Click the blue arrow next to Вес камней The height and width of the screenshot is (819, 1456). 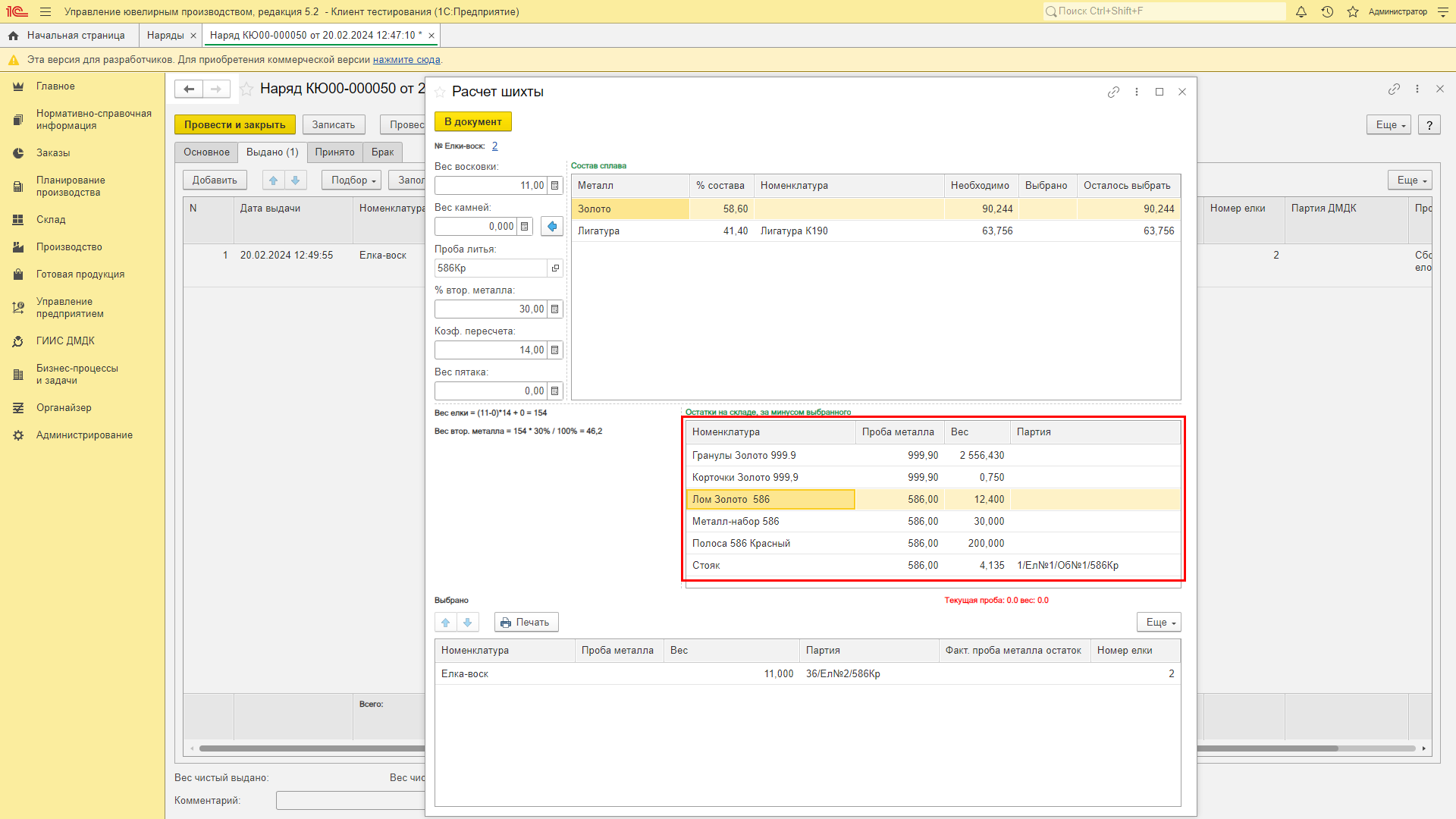point(552,227)
